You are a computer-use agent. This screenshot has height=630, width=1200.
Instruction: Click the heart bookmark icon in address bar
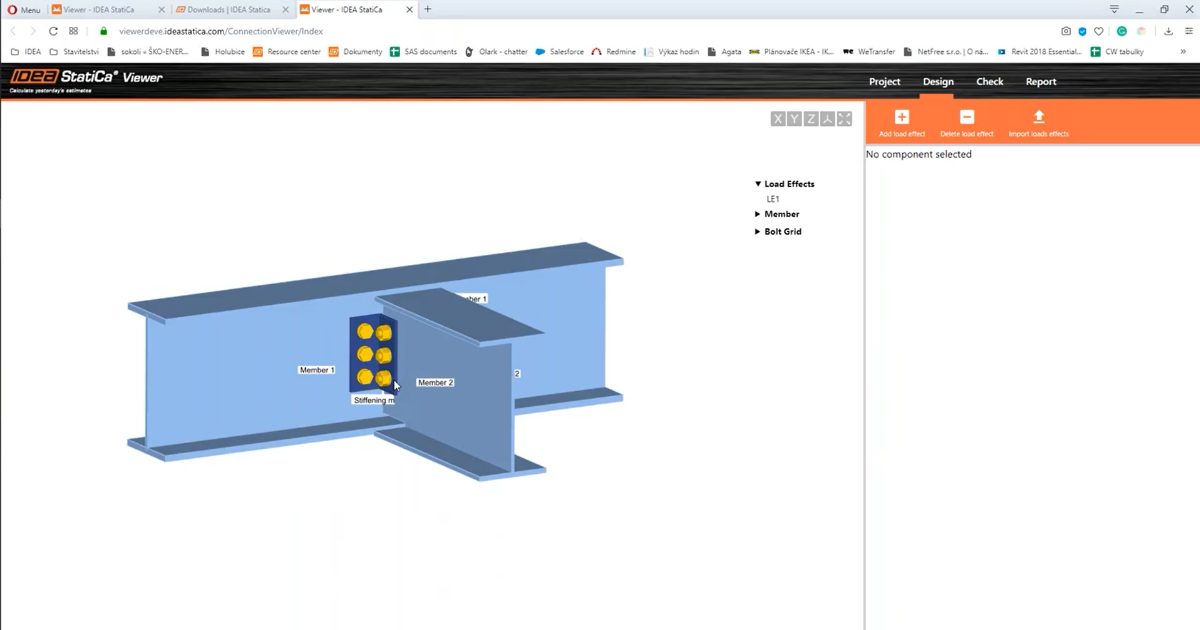point(1098,31)
